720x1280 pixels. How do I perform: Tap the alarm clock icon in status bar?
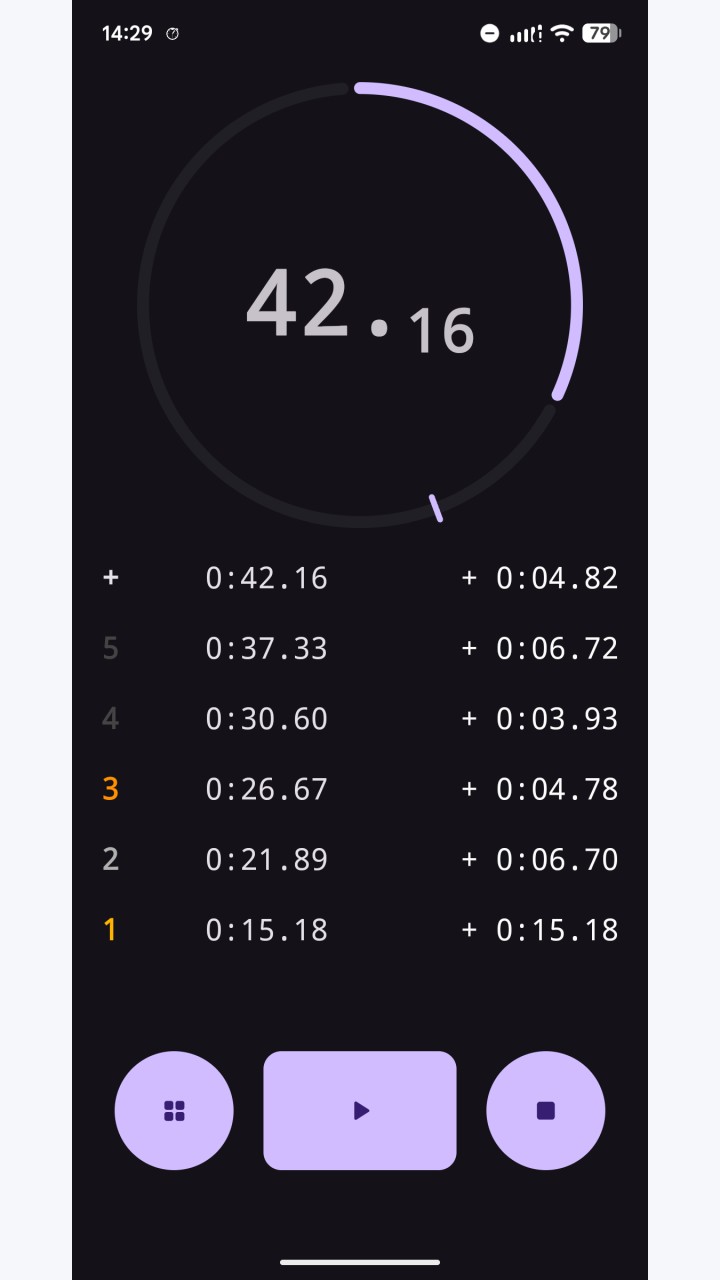[x=172, y=34]
